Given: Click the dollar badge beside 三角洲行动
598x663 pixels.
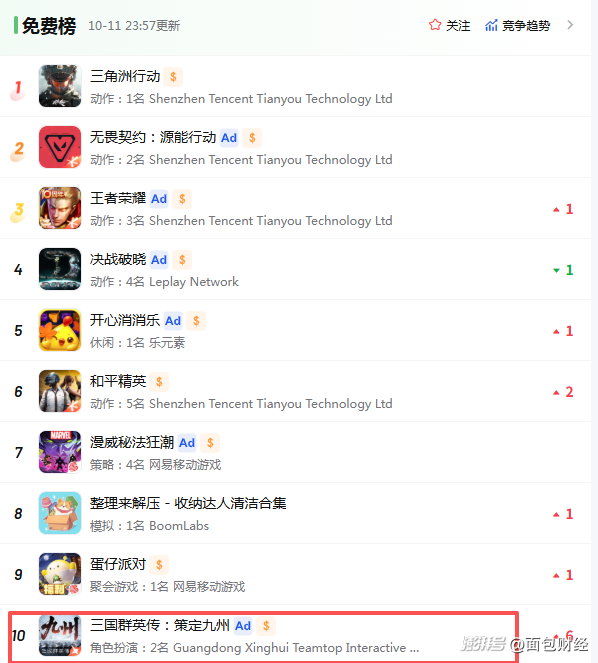Looking at the screenshot, I should click(x=173, y=77).
